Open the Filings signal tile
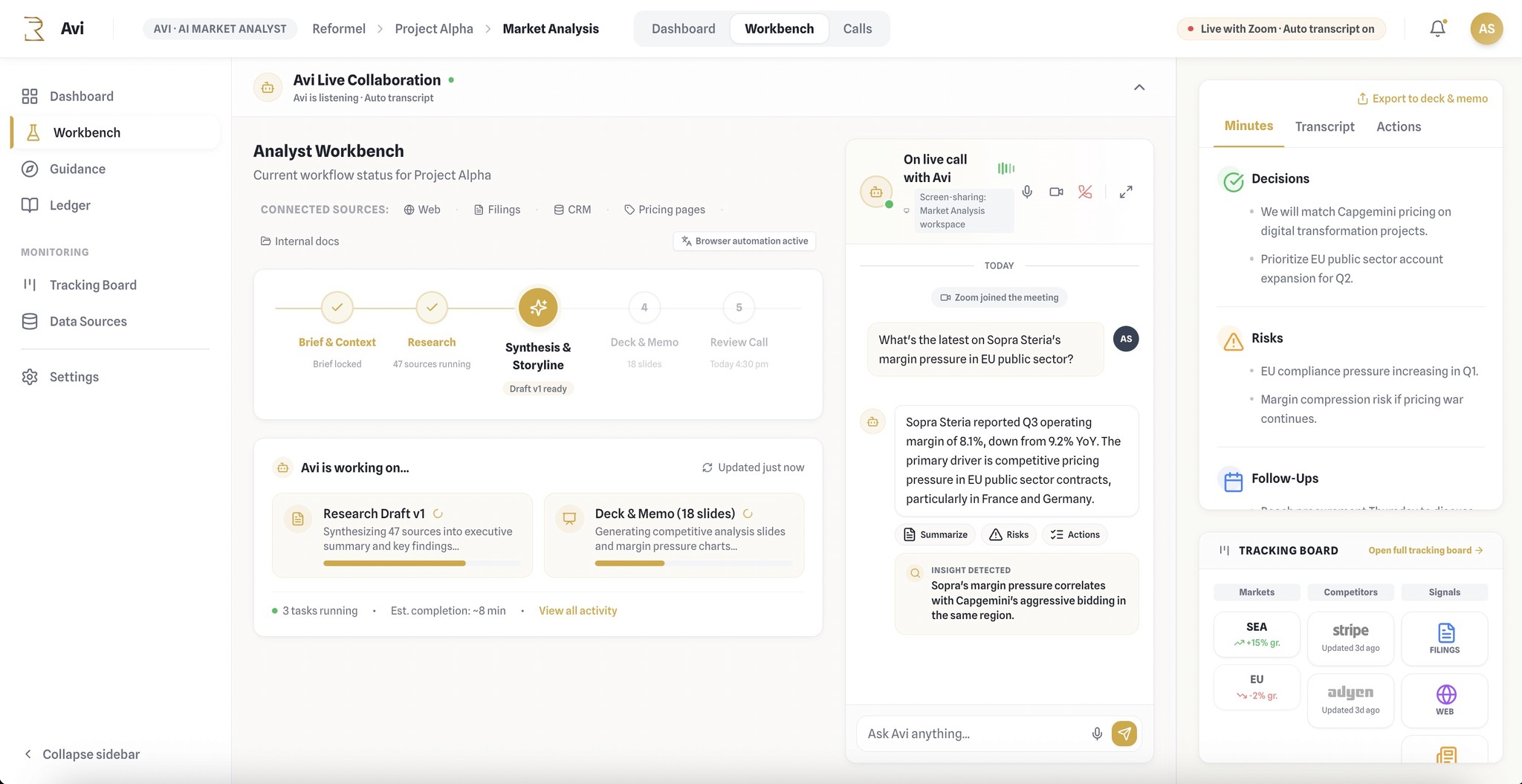Image resolution: width=1522 pixels, height=784 pixels. (1444, 638)
